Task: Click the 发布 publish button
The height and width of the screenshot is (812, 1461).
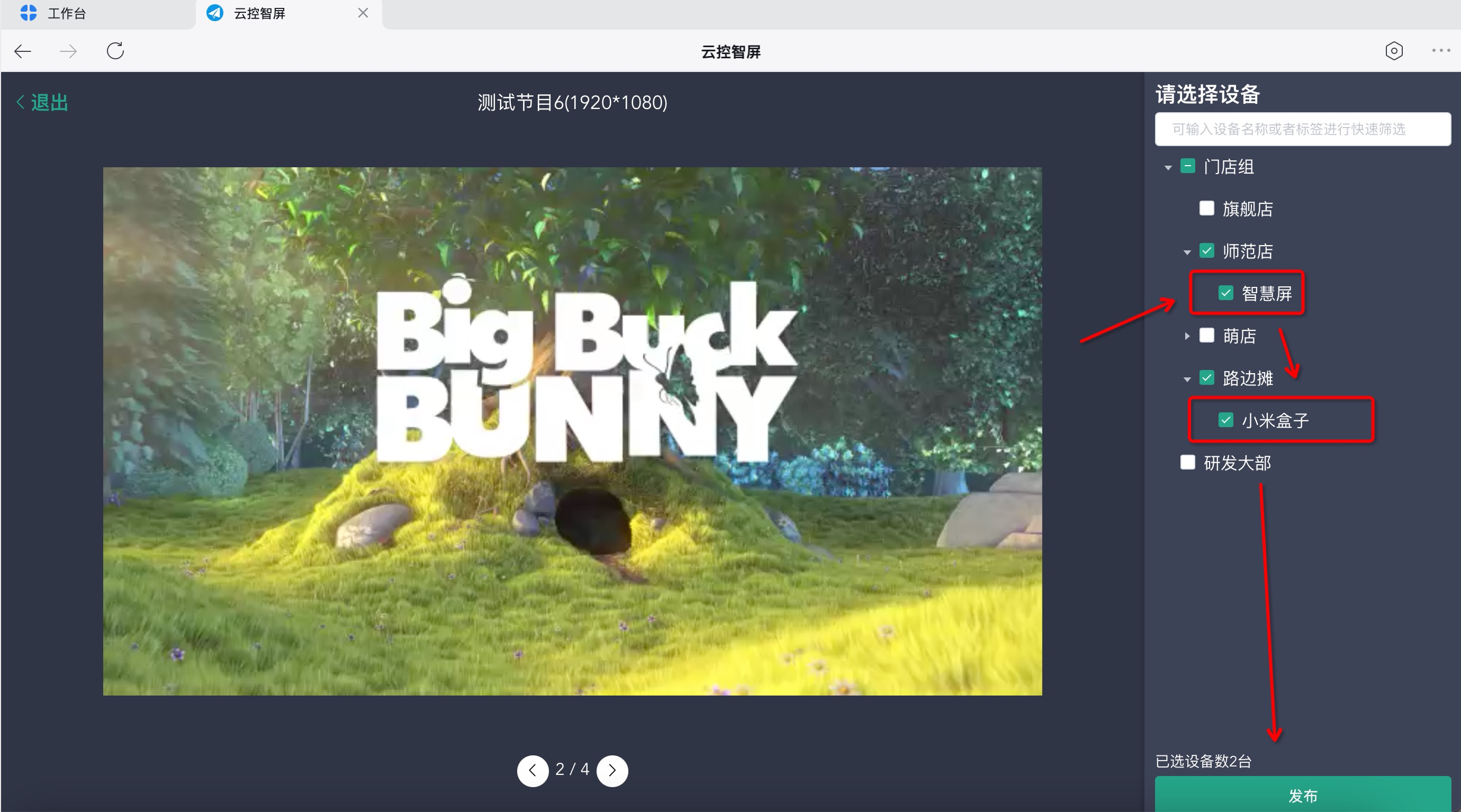Action: tap(1302, 795)
